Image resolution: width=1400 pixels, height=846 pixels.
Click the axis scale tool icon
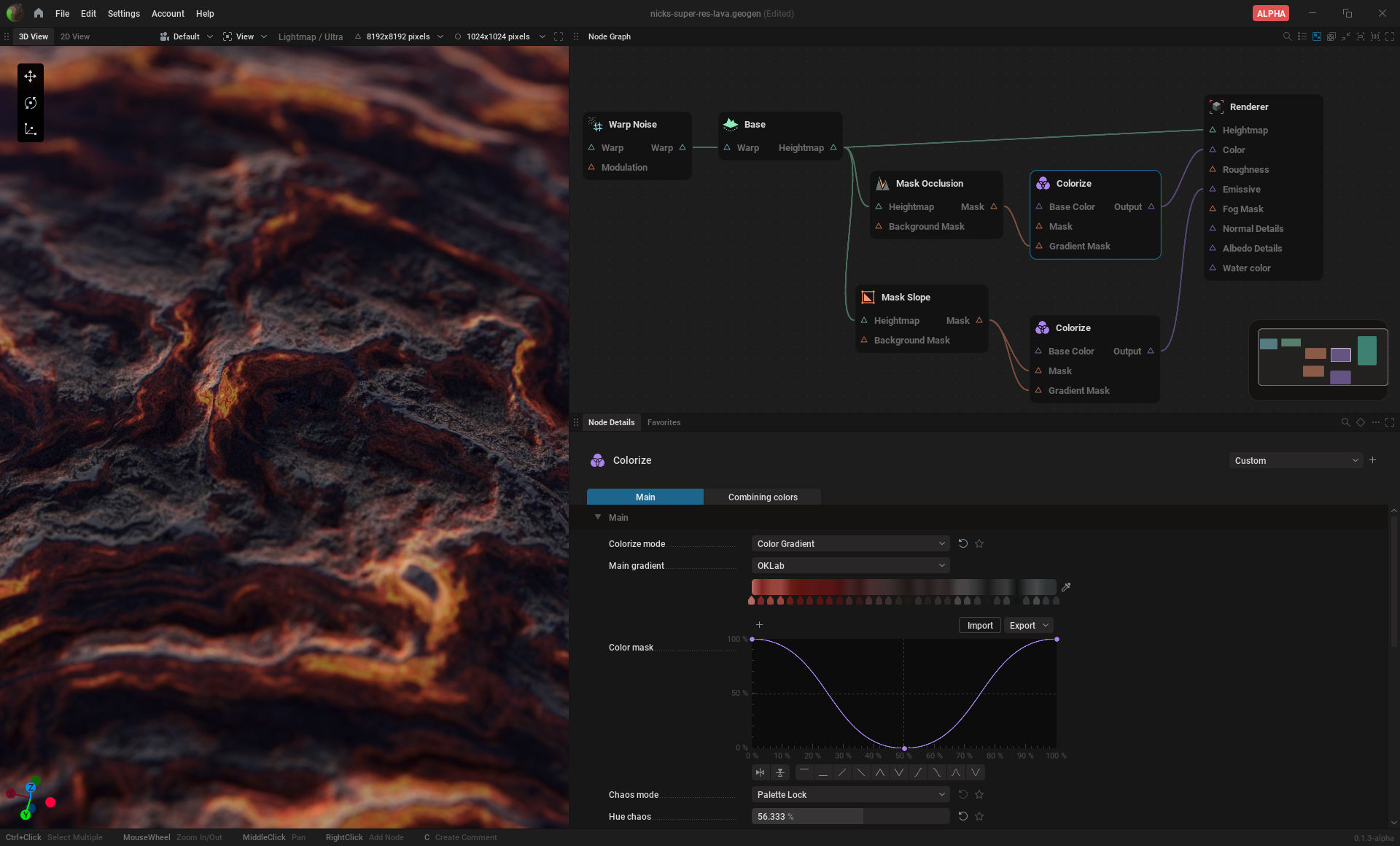pos(30,129)
